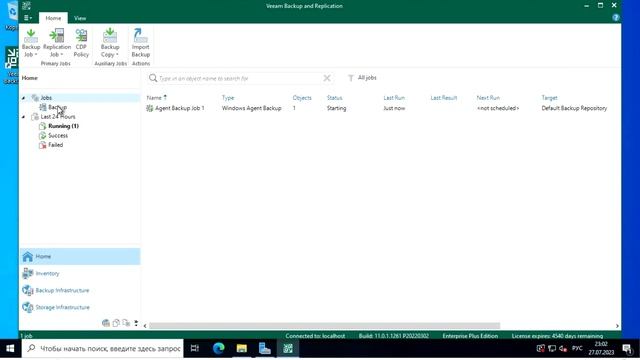Select Running (1) in the tree
640x360 pixels.
click(63, 126)
